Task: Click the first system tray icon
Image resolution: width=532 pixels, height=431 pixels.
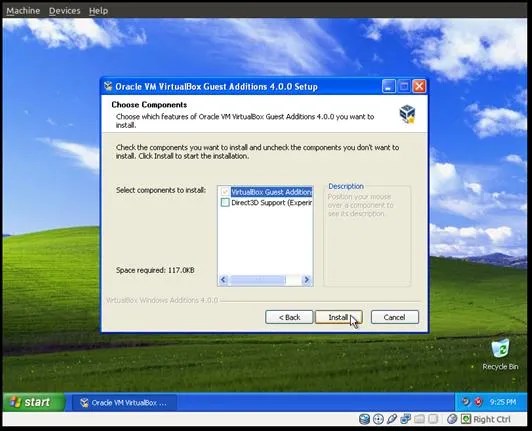Action: 466,402
